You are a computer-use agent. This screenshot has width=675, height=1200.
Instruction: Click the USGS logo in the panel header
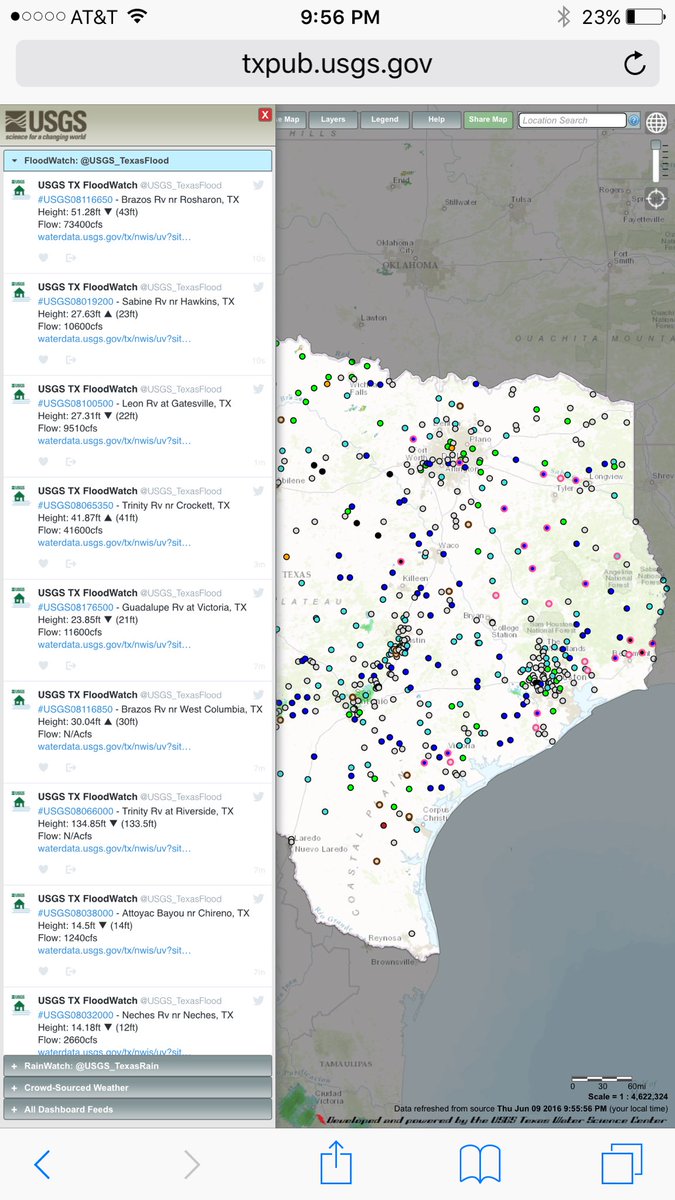click(x=44, y=126)
